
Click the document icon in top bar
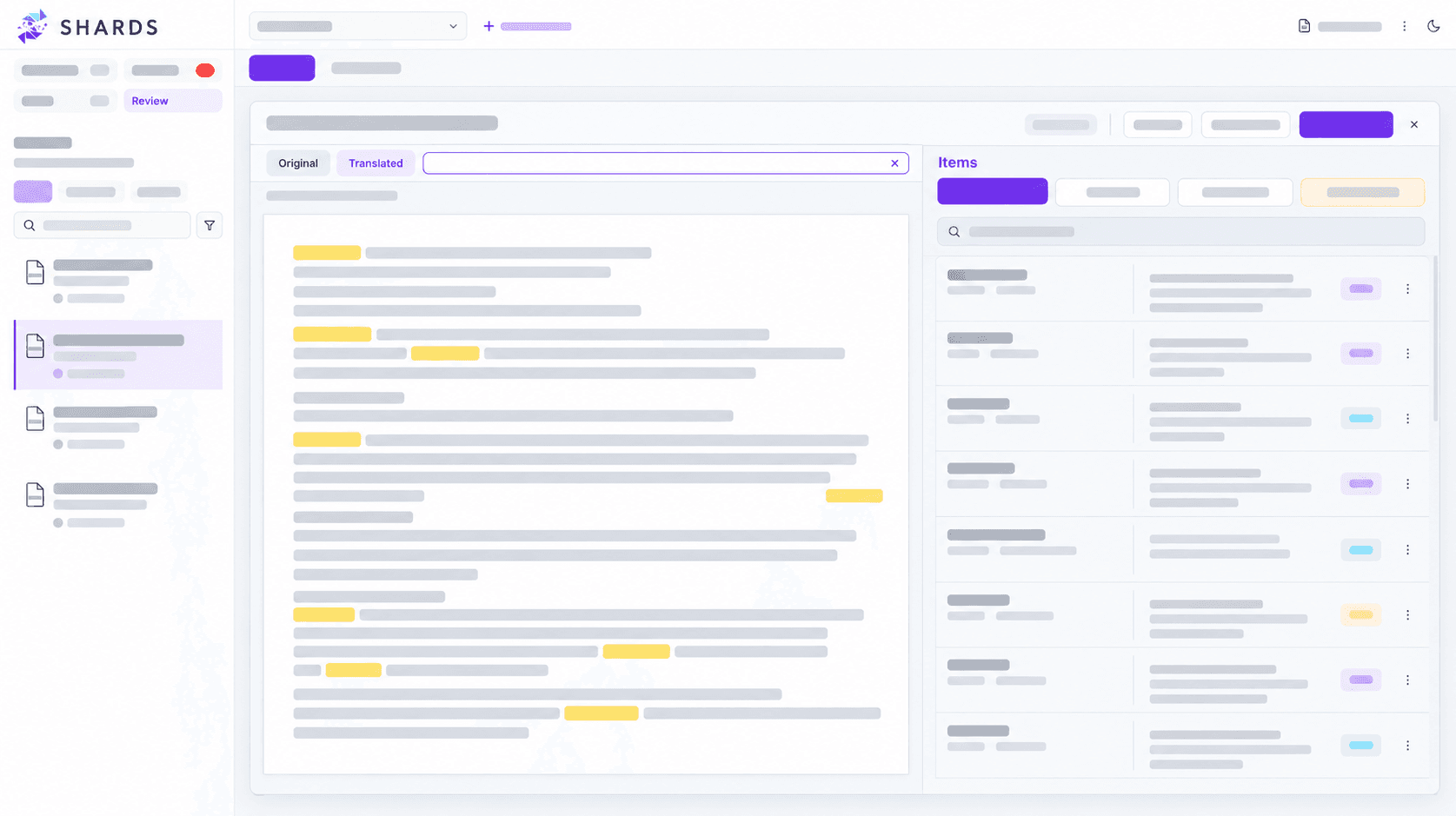pos(1304,26)
